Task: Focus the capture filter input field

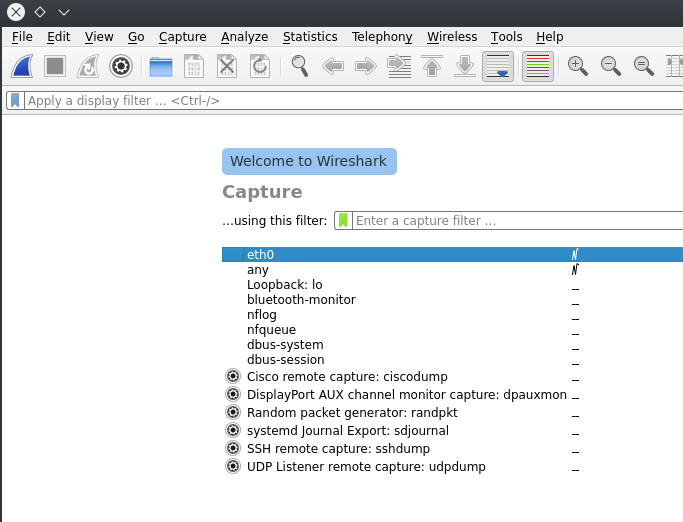Action: pos(517,220)
